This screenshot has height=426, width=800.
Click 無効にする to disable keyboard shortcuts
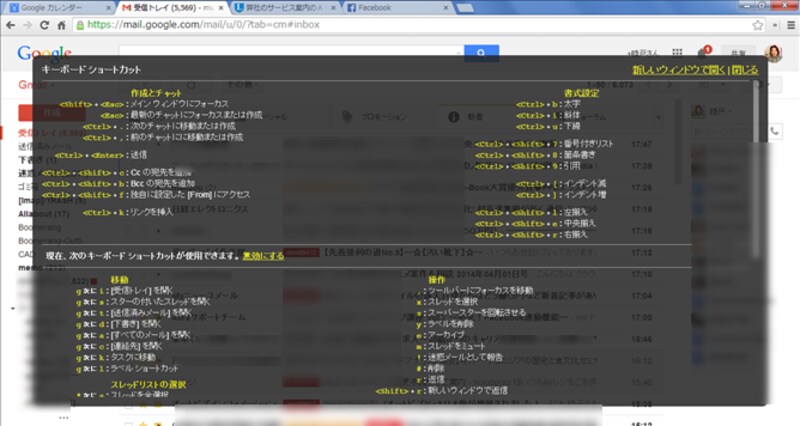tap(259, 256)
